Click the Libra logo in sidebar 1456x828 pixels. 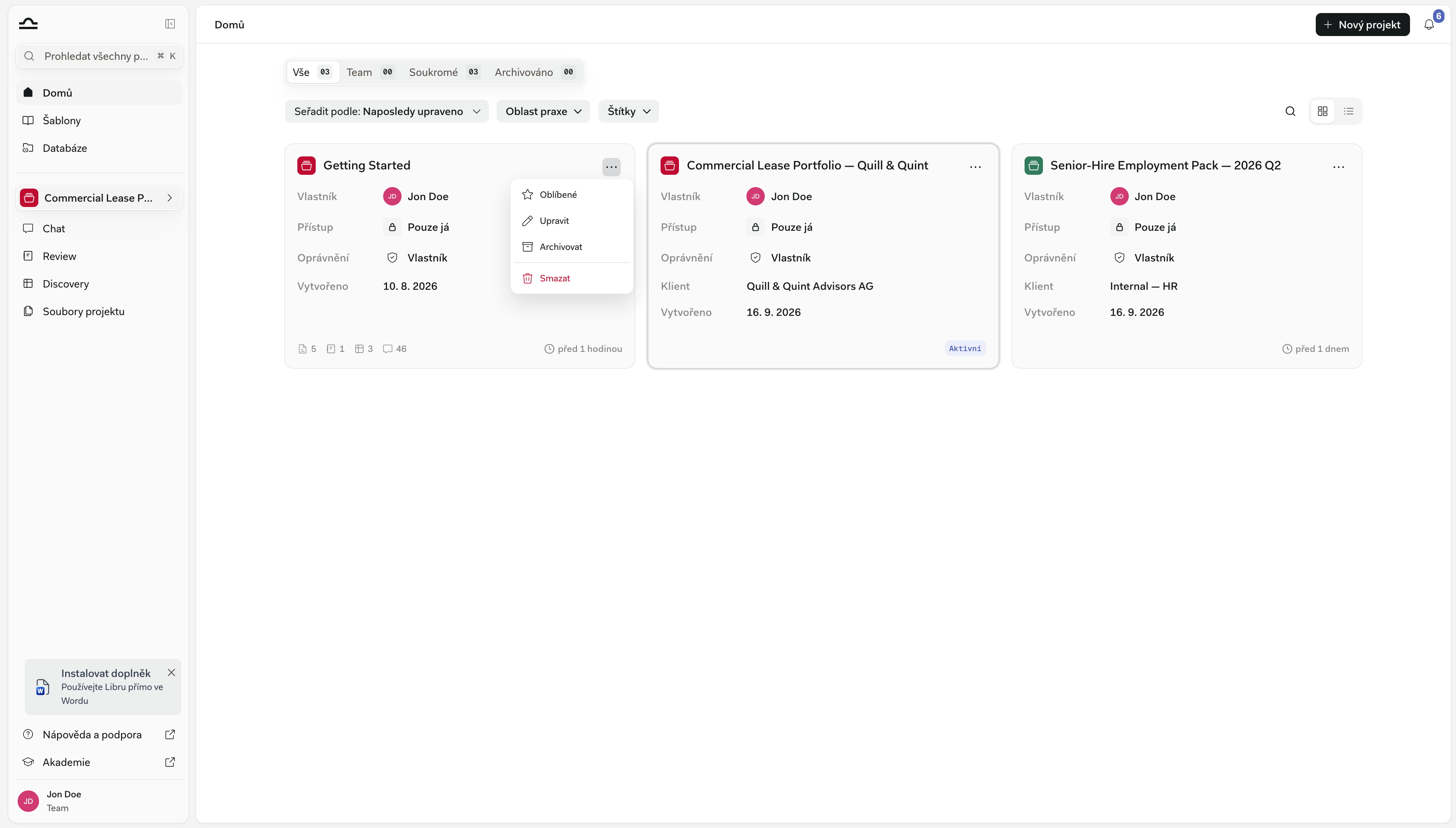tap(28, 24)
